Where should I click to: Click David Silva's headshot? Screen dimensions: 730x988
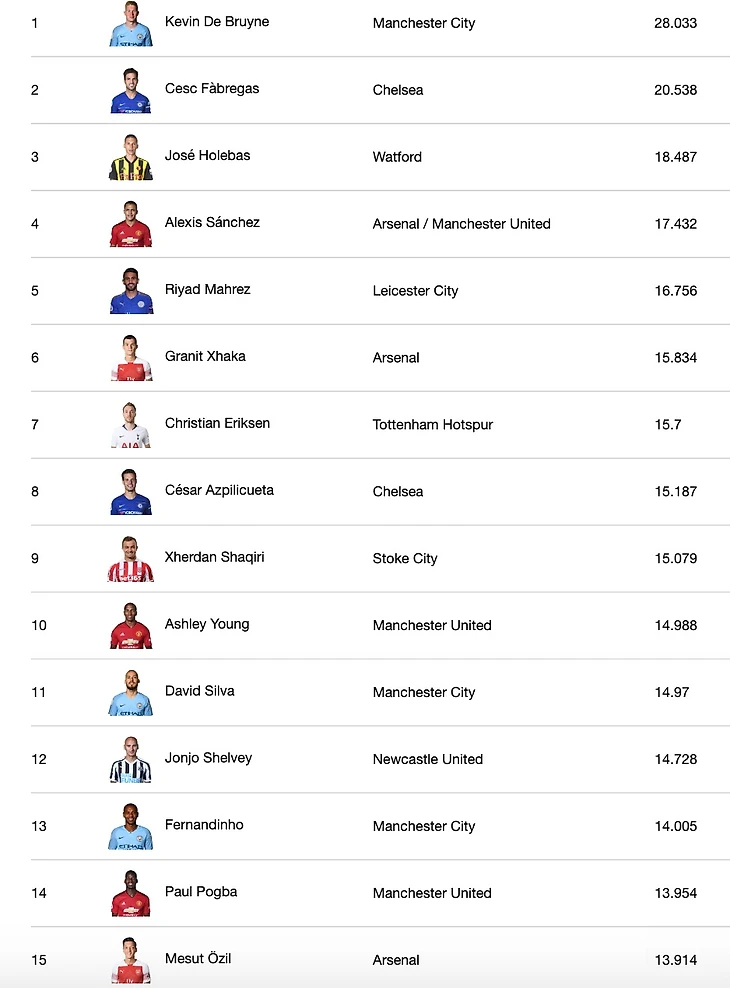131,693
